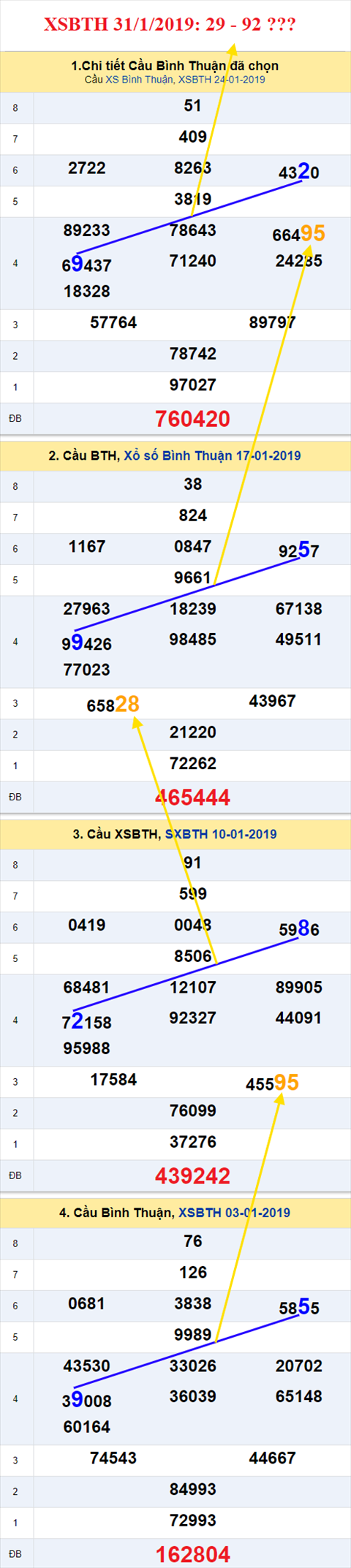Click the number 0419
This screenshot has height=1568, width=351.
coord(87,925)
